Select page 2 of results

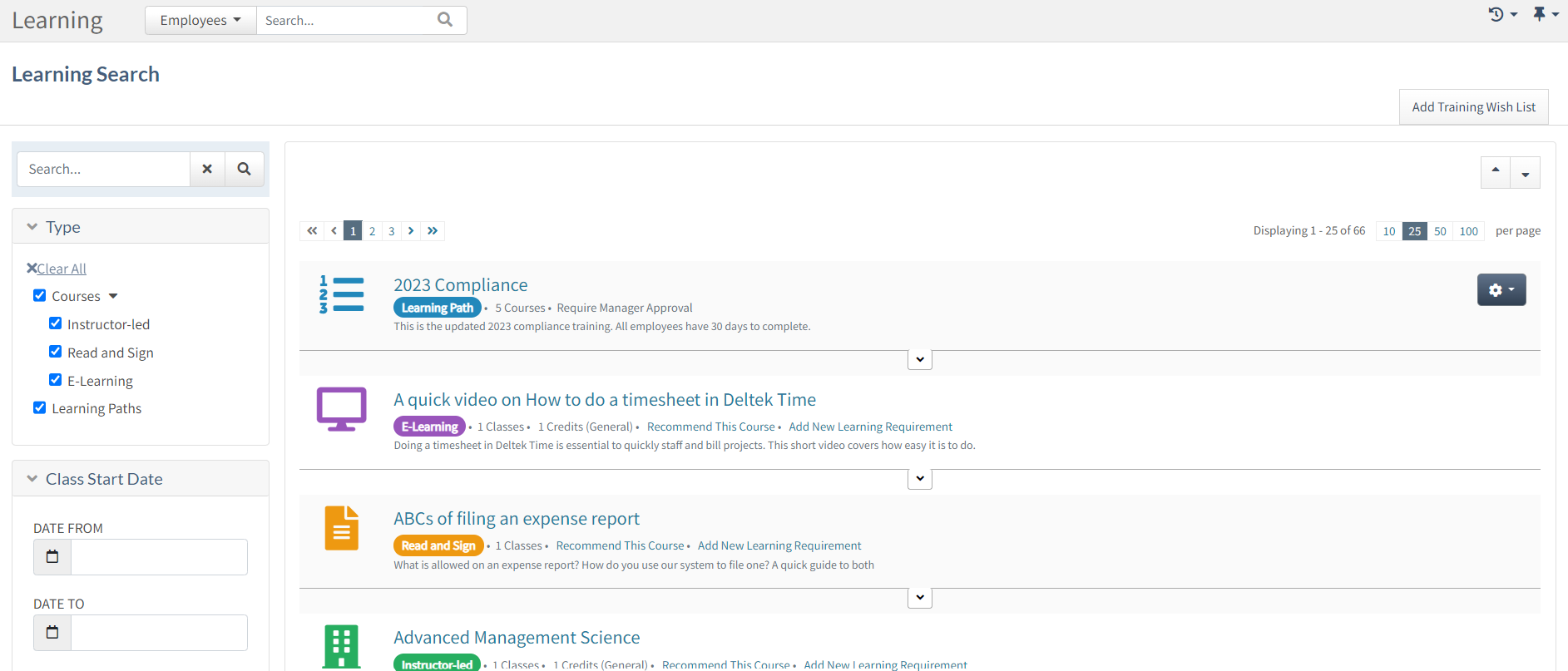tap(373, 231)
